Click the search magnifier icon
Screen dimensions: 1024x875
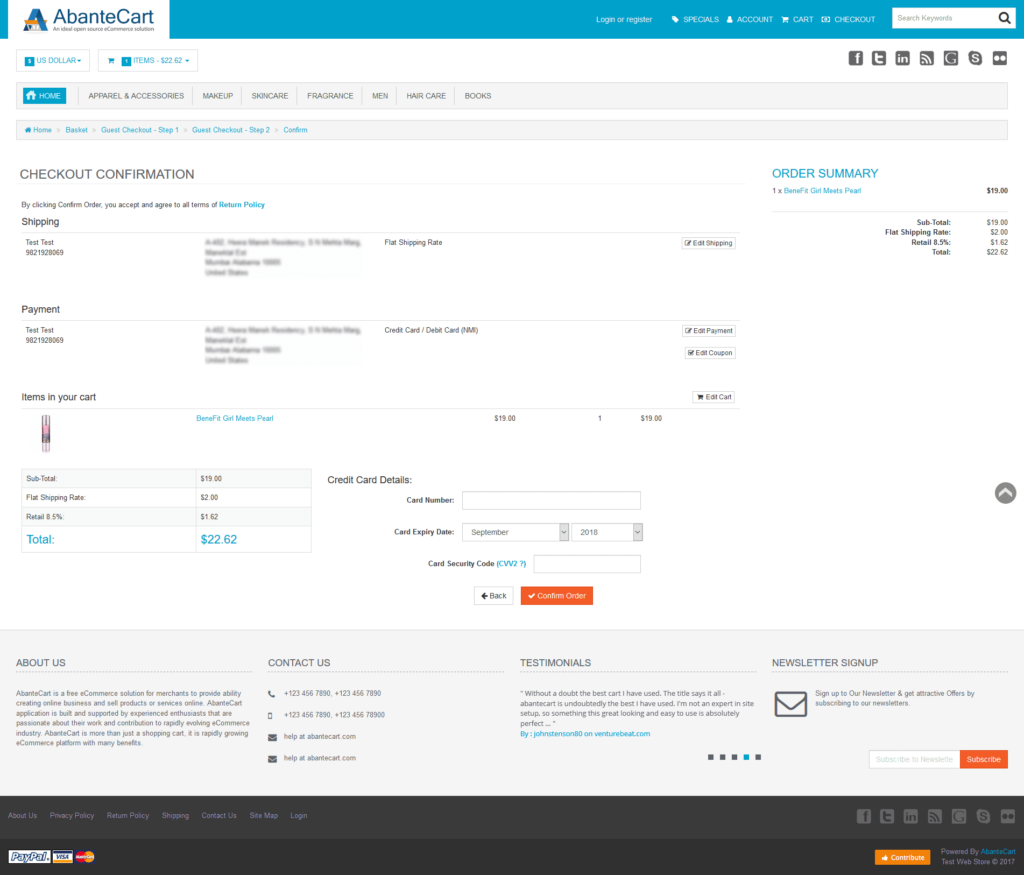[x=1004, y=18]
